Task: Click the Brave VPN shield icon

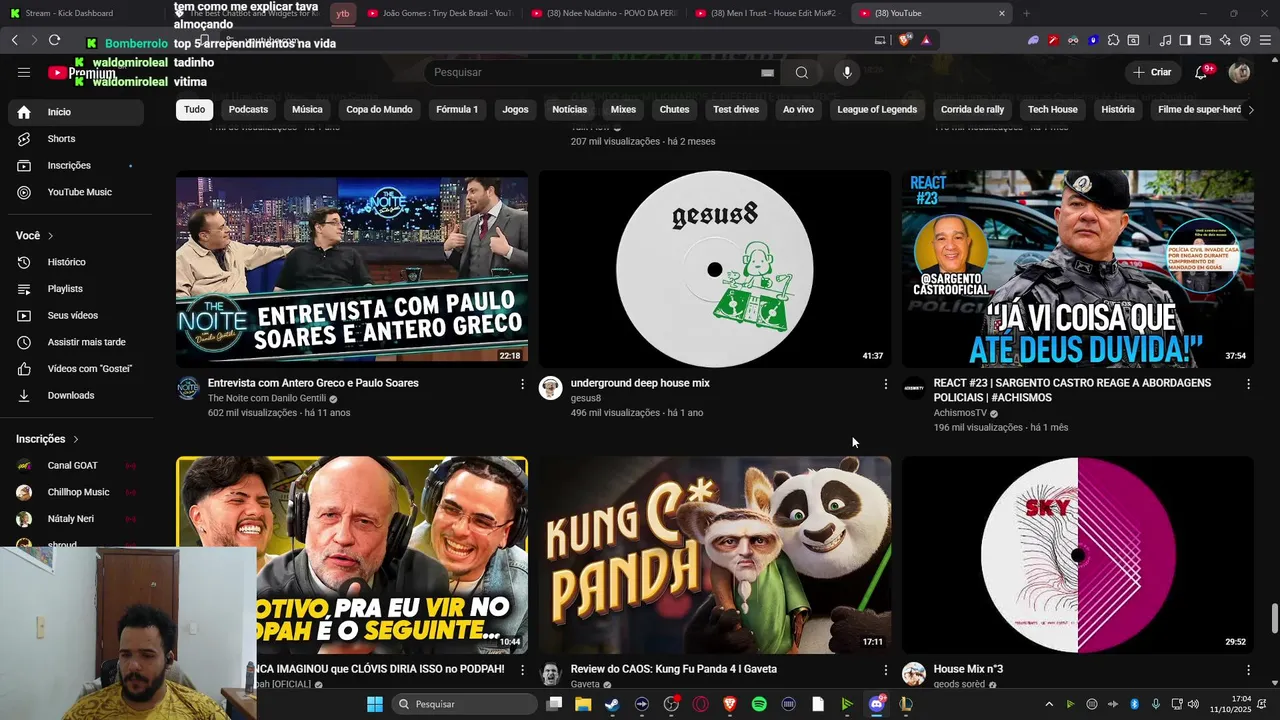Action: [1245, 40]
